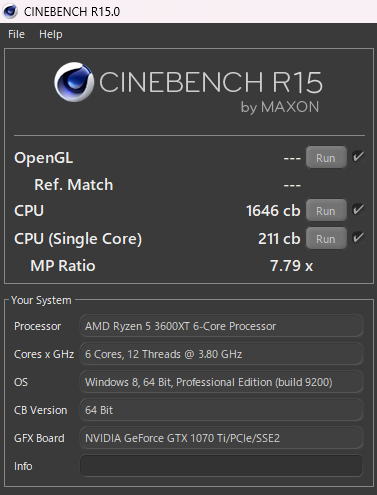The height and width of the screenshot is (495, 377).
Task: Open the File menu
Action: (16, 34)
